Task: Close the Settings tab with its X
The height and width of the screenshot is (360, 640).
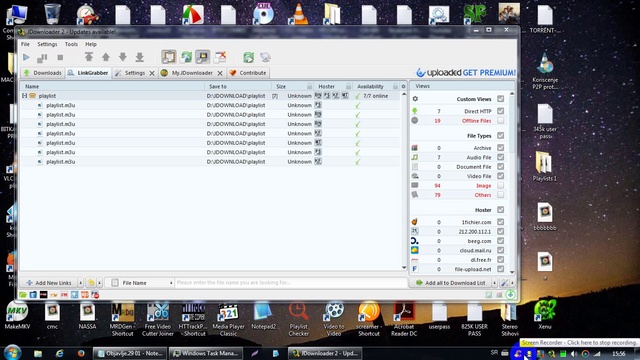Action: [152, 73]
